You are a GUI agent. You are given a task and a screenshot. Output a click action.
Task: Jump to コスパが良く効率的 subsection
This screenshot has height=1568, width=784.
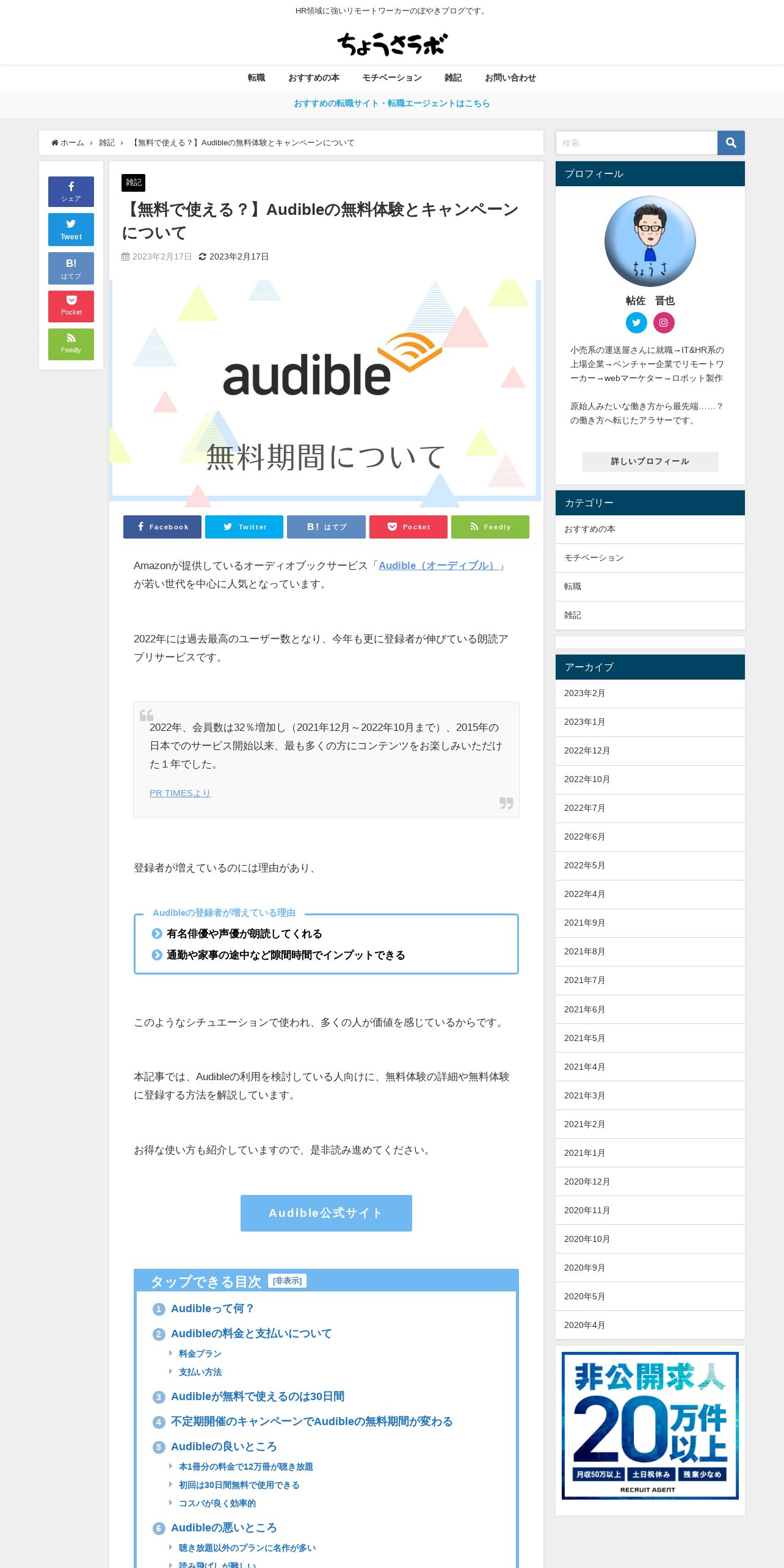pos(217,1503)
